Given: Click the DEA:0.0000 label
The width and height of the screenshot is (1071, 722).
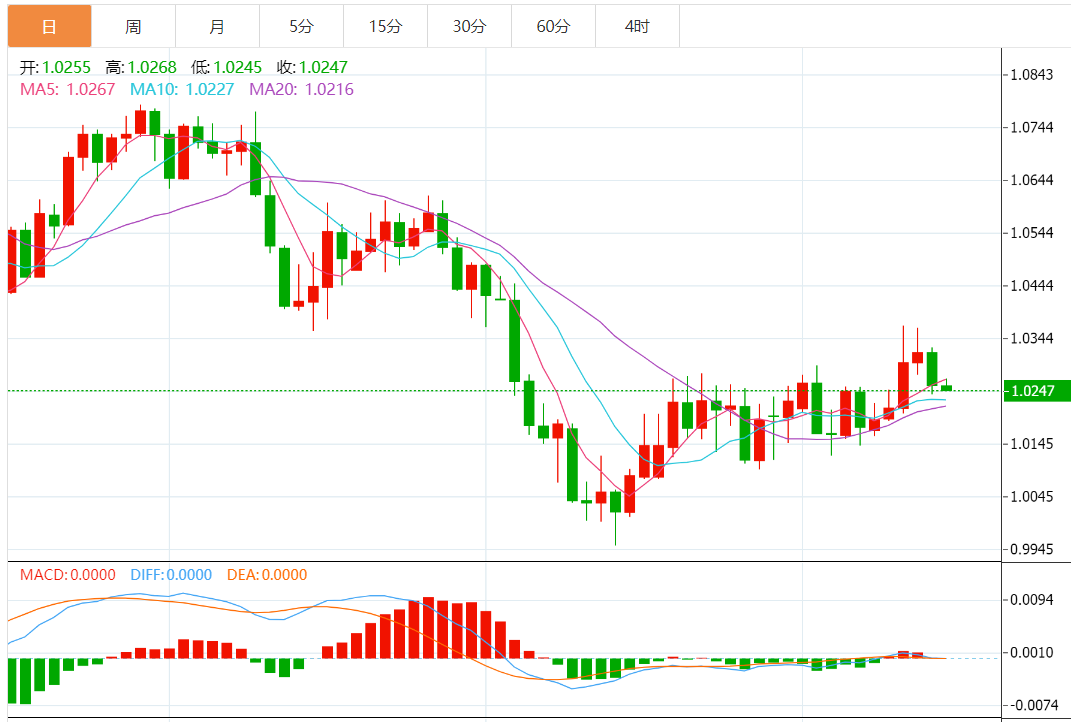Looking at the screenshot, I should pos(267,575).
